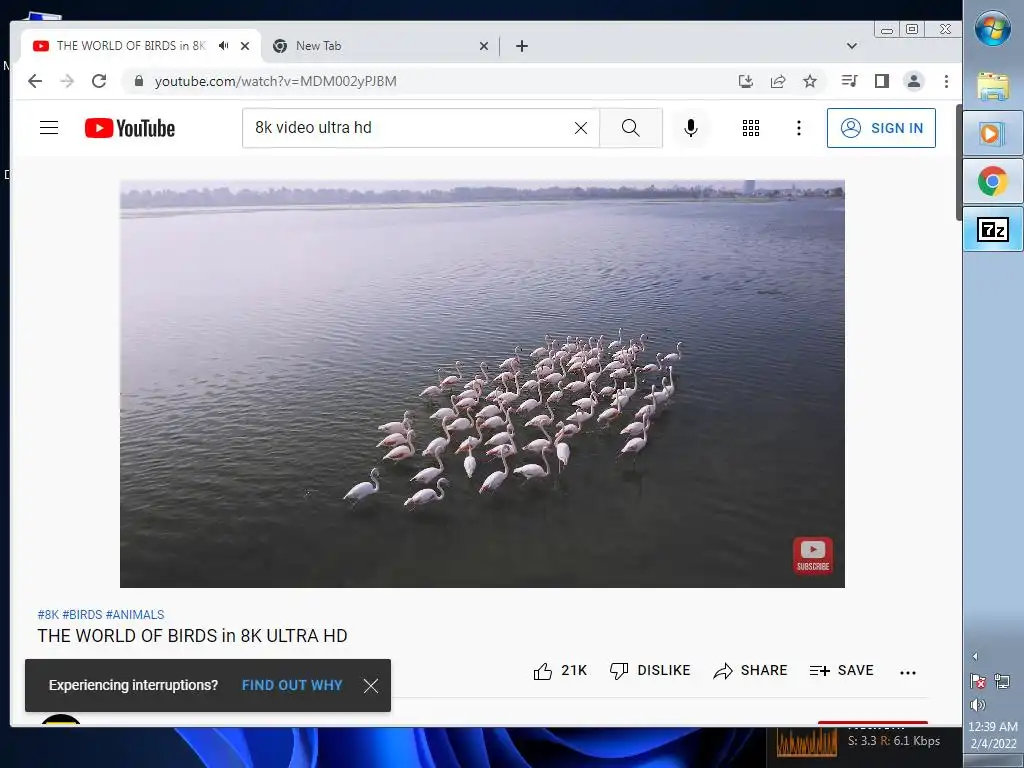
Task: Run search with the magnifier button
Action: pyautogui.click(x=631, y=128)
